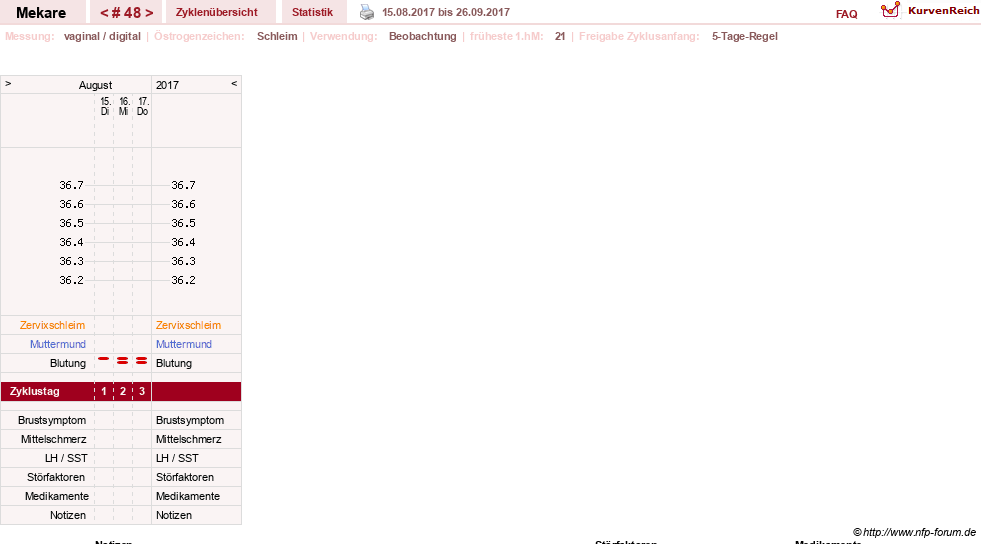Click the bleeding mark for cycle day 2

[123, 361]
